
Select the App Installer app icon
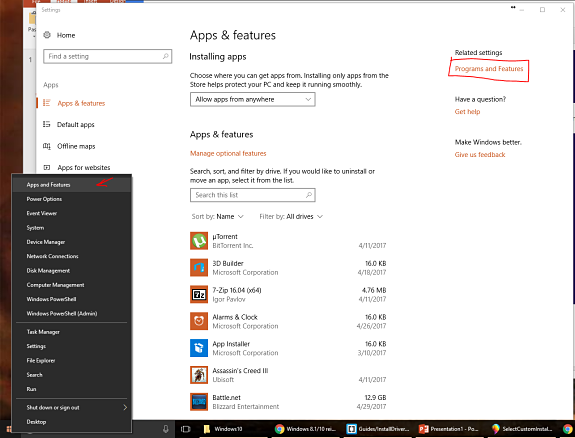click(x=199, y=348)
